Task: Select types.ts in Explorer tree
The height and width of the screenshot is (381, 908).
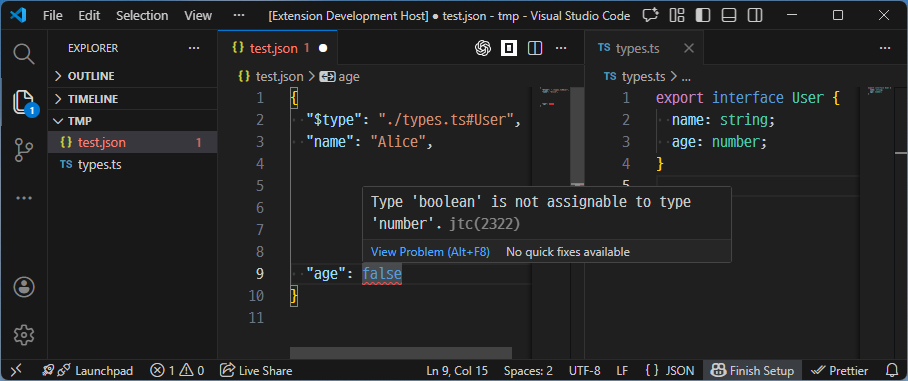Action: tap(133, 165)
